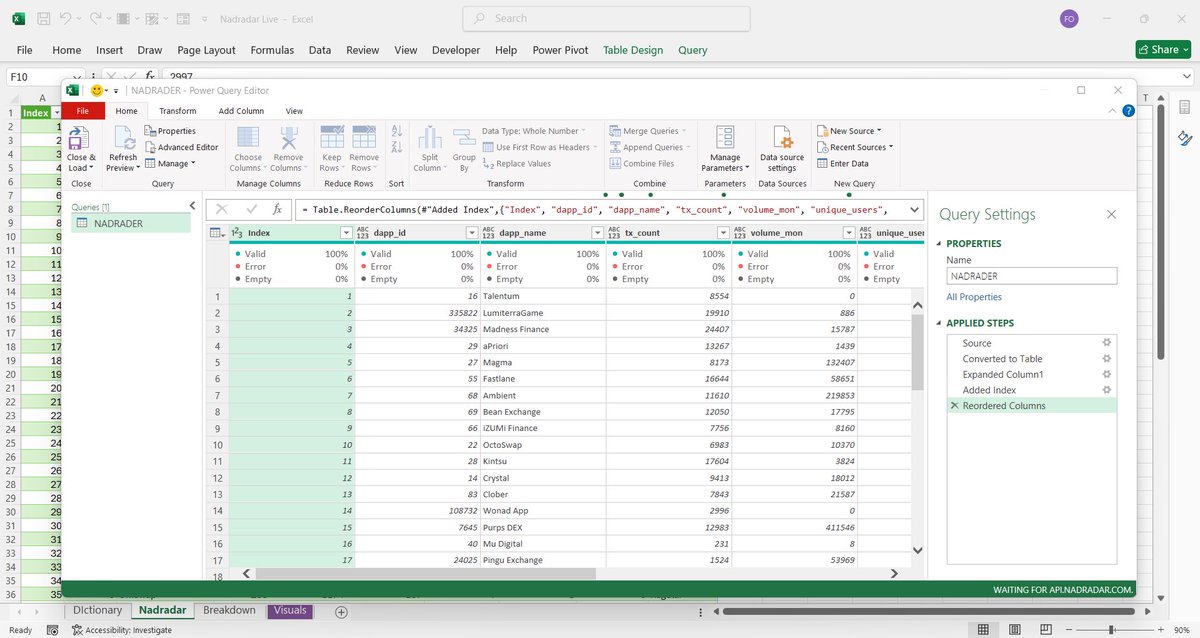Click the All Properties link
Screen dimensions: 1200x638
(x=974, y=297)
